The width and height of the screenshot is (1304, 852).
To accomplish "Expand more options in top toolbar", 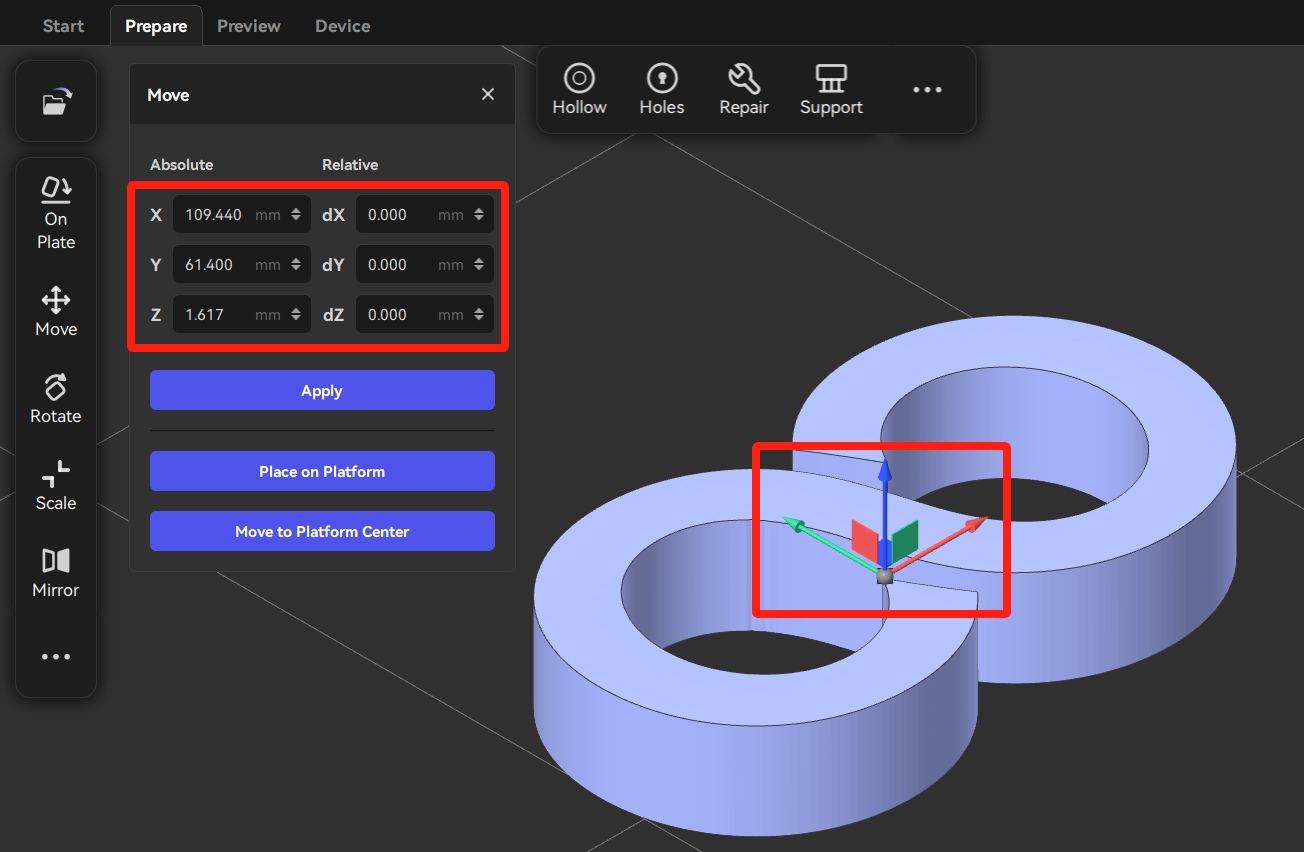I will [x=927, y=90].
